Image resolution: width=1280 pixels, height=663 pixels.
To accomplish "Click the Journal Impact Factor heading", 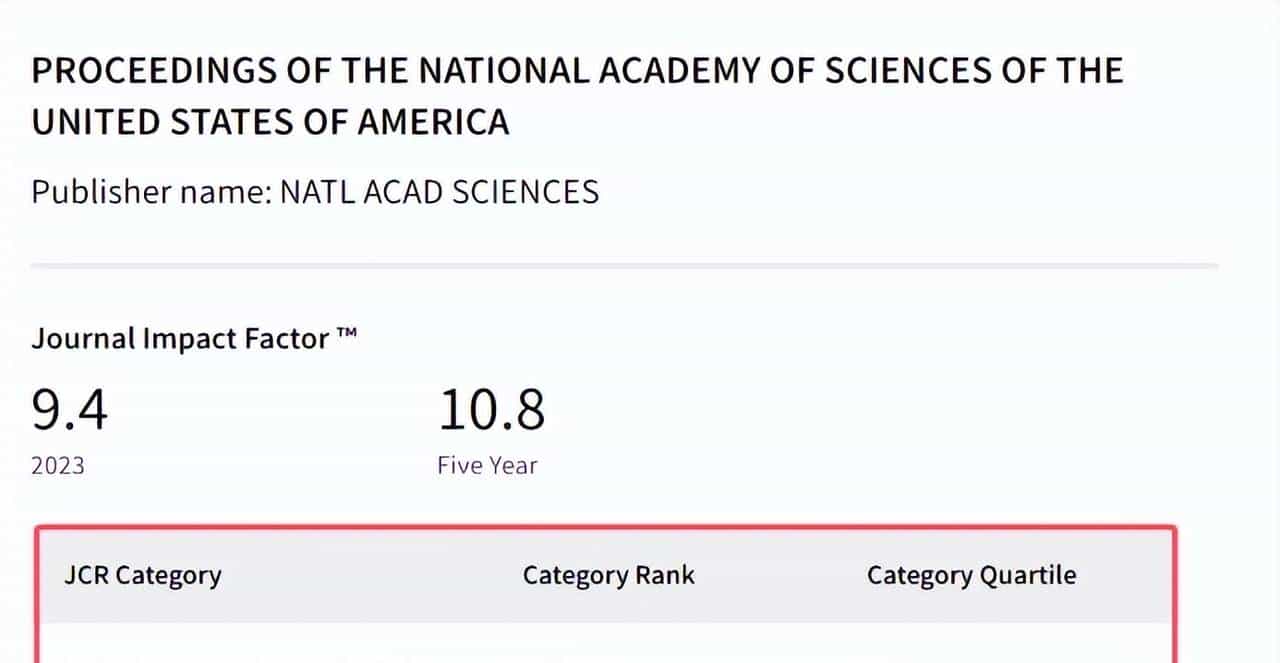I will tap(180, 339).
